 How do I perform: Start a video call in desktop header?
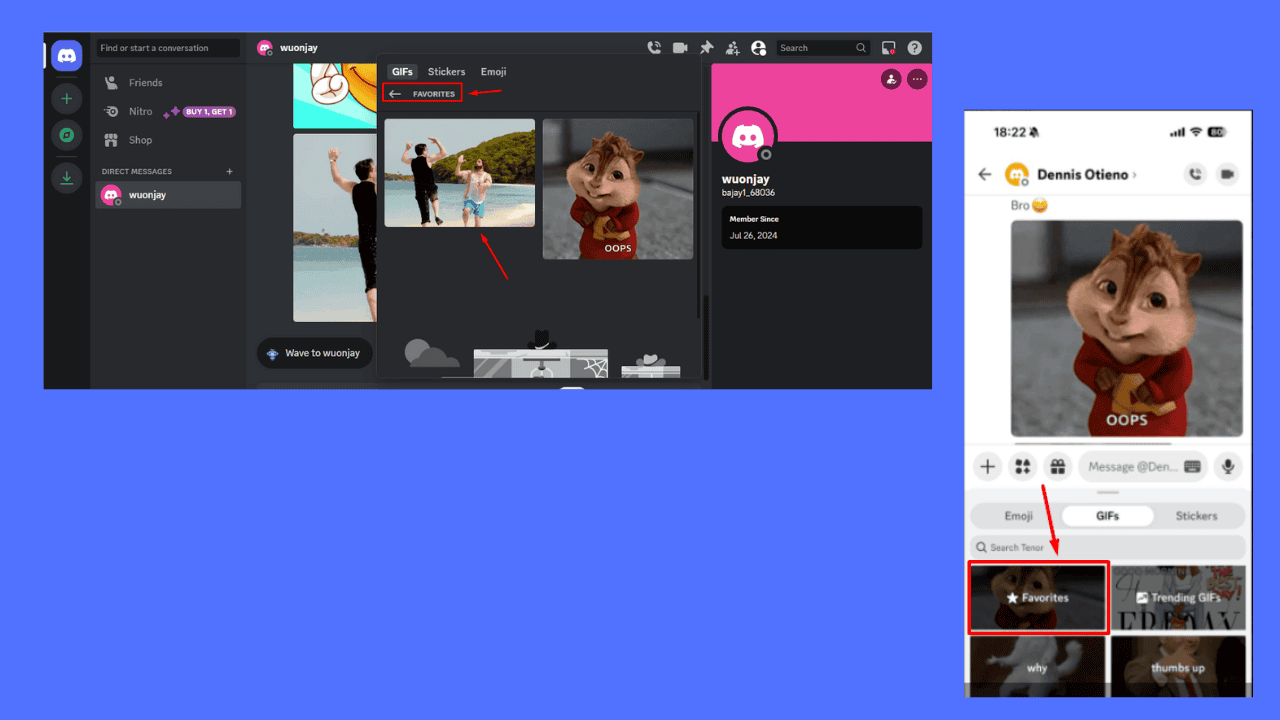pos(680,48)
